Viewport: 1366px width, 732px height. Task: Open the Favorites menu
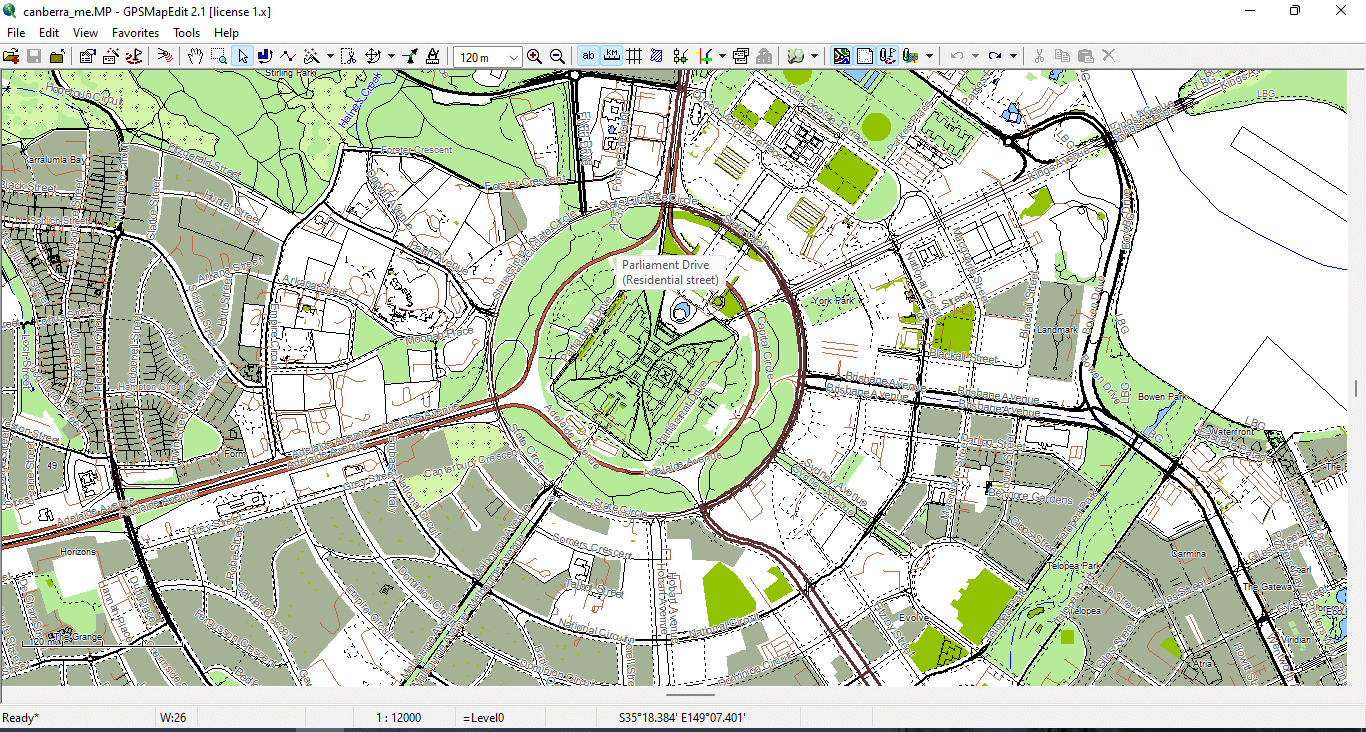click(135, 32)
